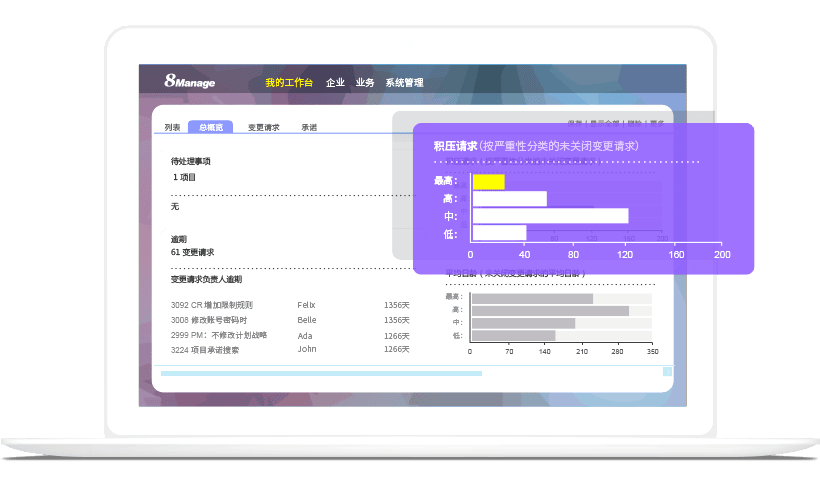Click the gray 高 bar in average age chart
Screen dimensions: 820x487
pos(551,311)
